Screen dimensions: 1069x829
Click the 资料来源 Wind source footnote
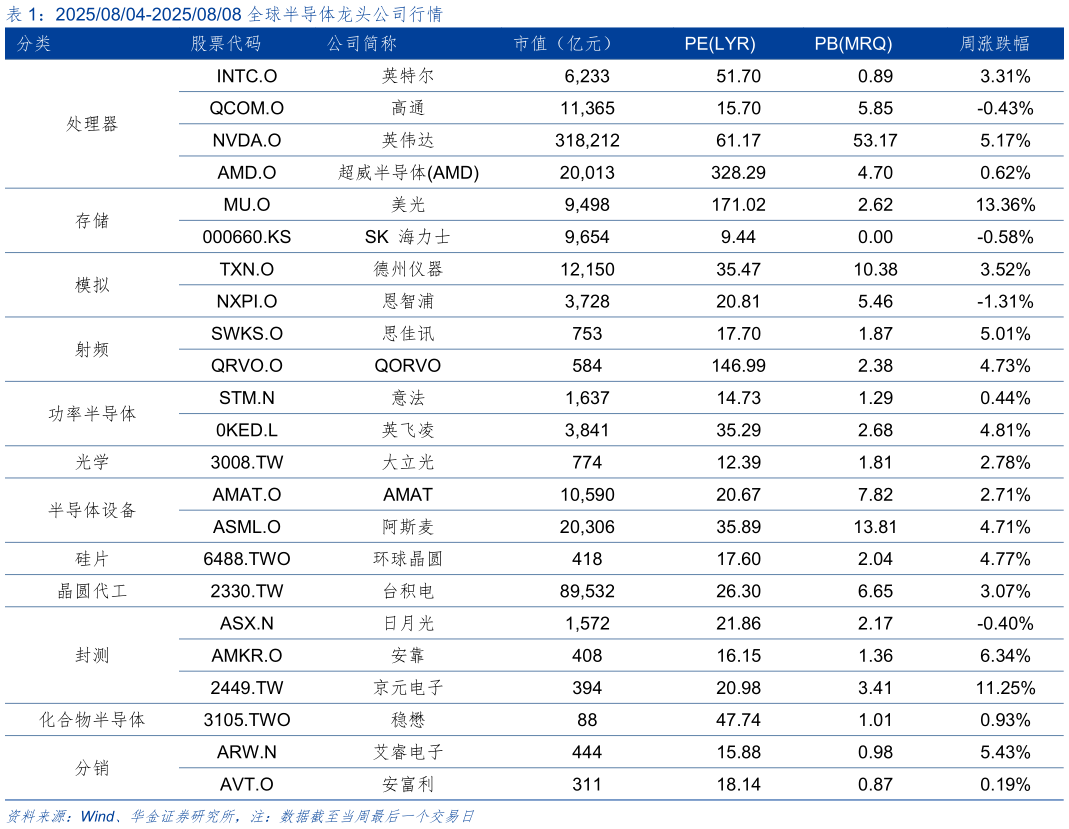240,816
